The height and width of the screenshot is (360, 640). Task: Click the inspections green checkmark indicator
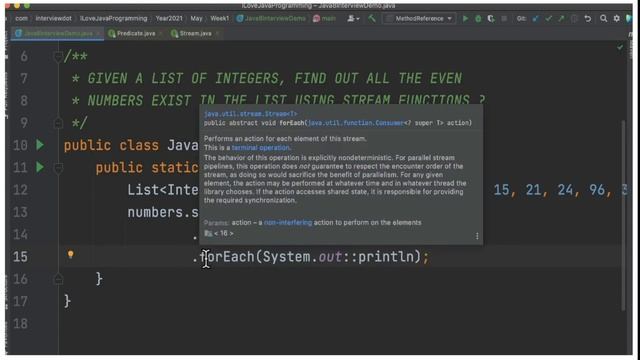pos(620,47)
